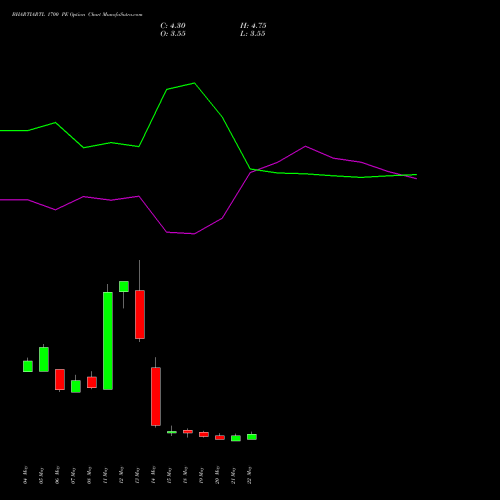Click the close value C: 4.30
Viewport: 500px width, 500px height.
coord(173,26)
